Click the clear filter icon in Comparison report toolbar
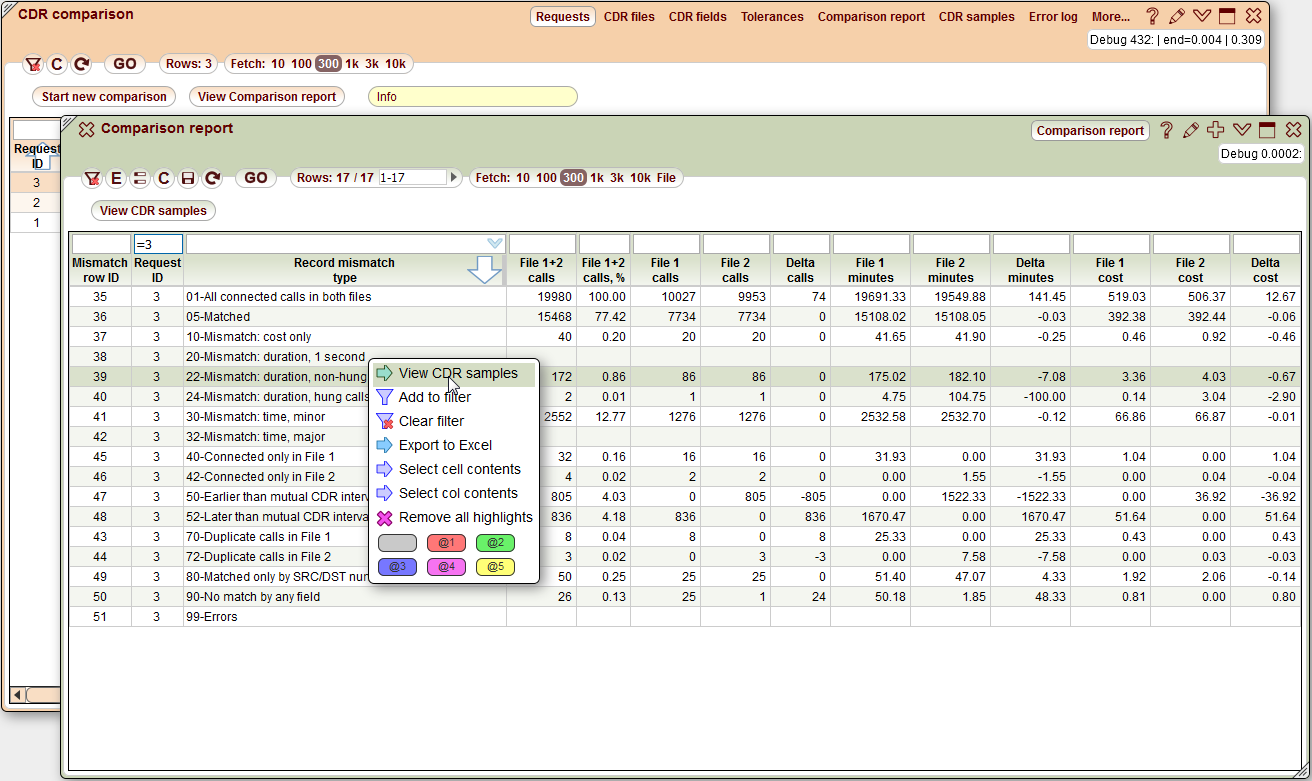The width and height of the screenshot is (1312, 781). pyautogui.click(x=91, y=178)
